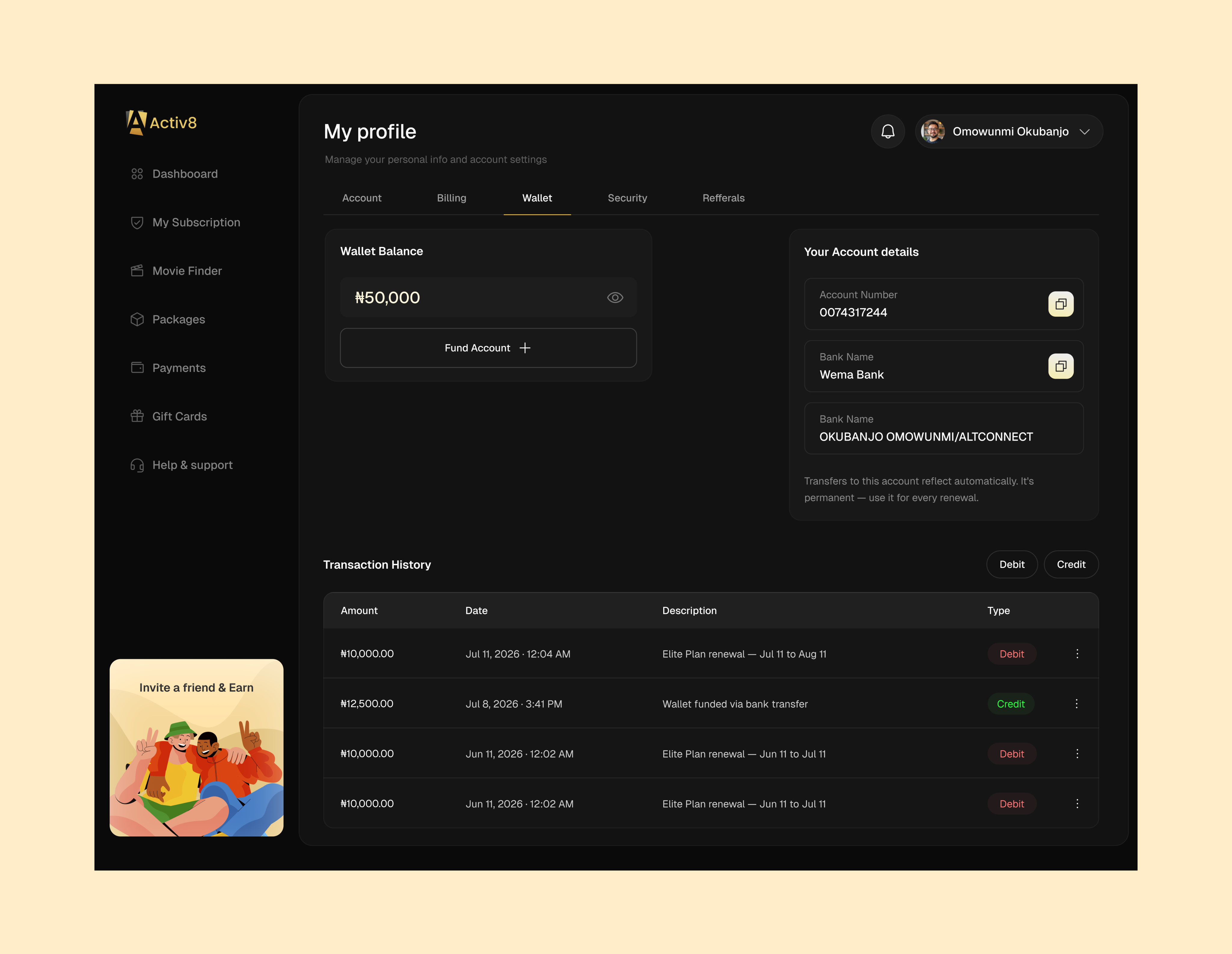Click the Omowunmi Okubanjo name
The image size is (1232, 954).
coord(1010,131)
